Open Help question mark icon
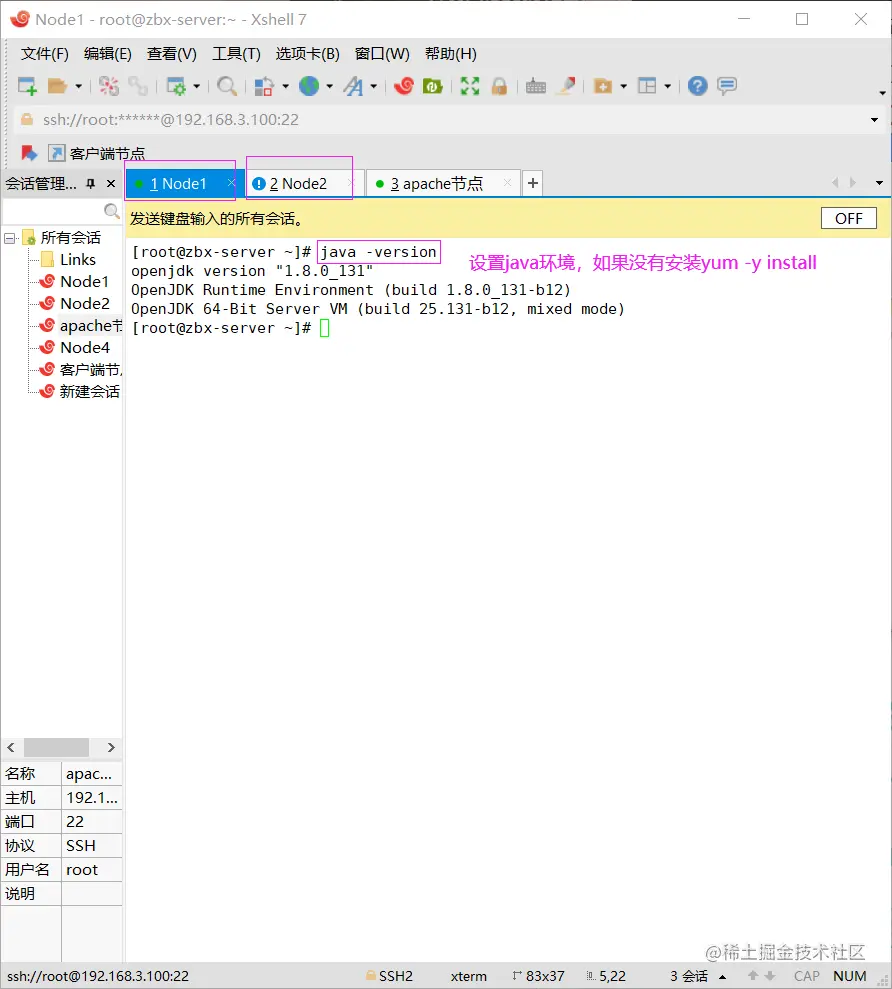This screenshot has width=892, height=989. pos(698,86)
